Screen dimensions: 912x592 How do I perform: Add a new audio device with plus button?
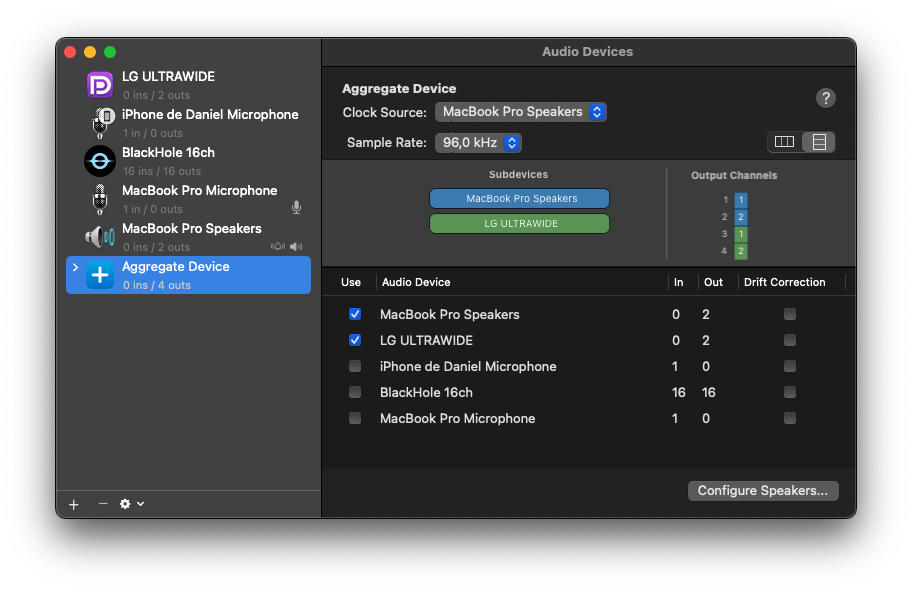coord(74,504)
